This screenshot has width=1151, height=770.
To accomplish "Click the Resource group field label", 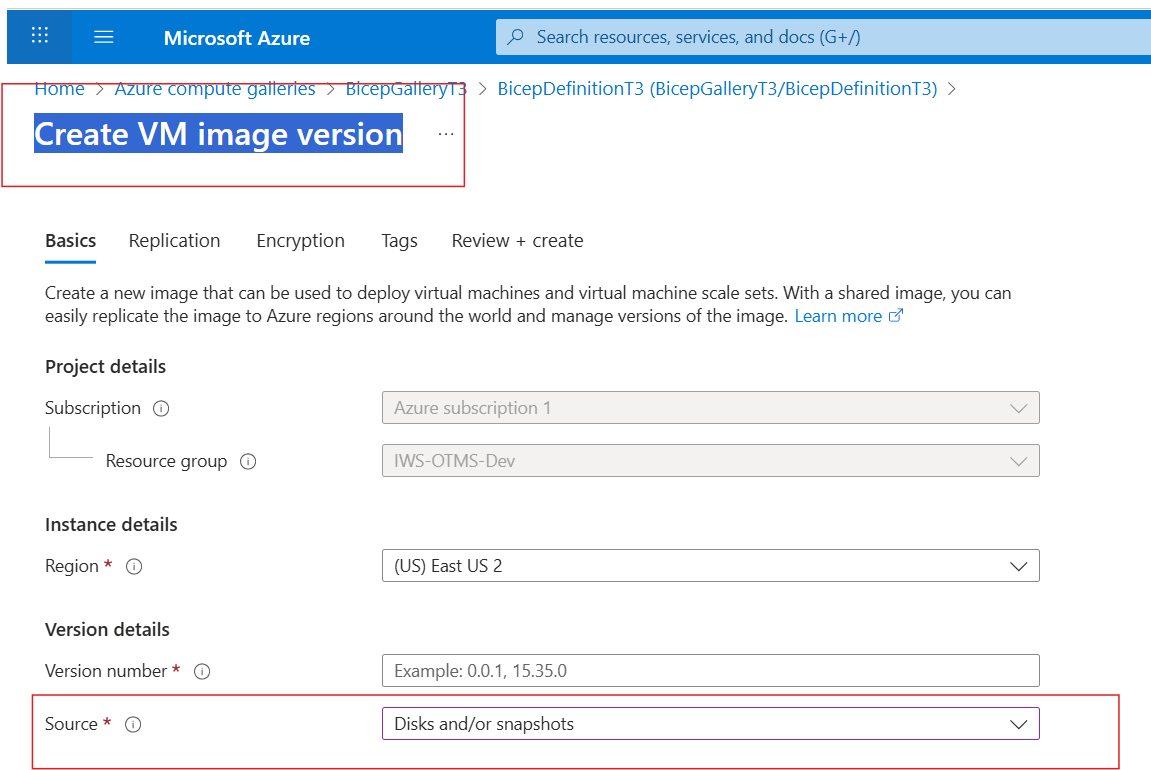I will pos(166,461).
